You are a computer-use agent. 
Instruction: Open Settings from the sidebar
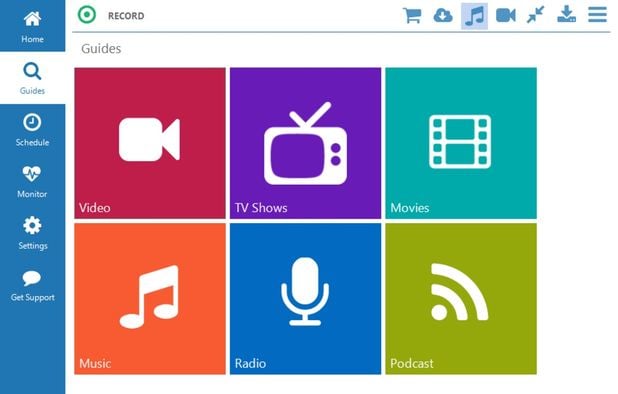pyautogui.click(x=32, y=233)
